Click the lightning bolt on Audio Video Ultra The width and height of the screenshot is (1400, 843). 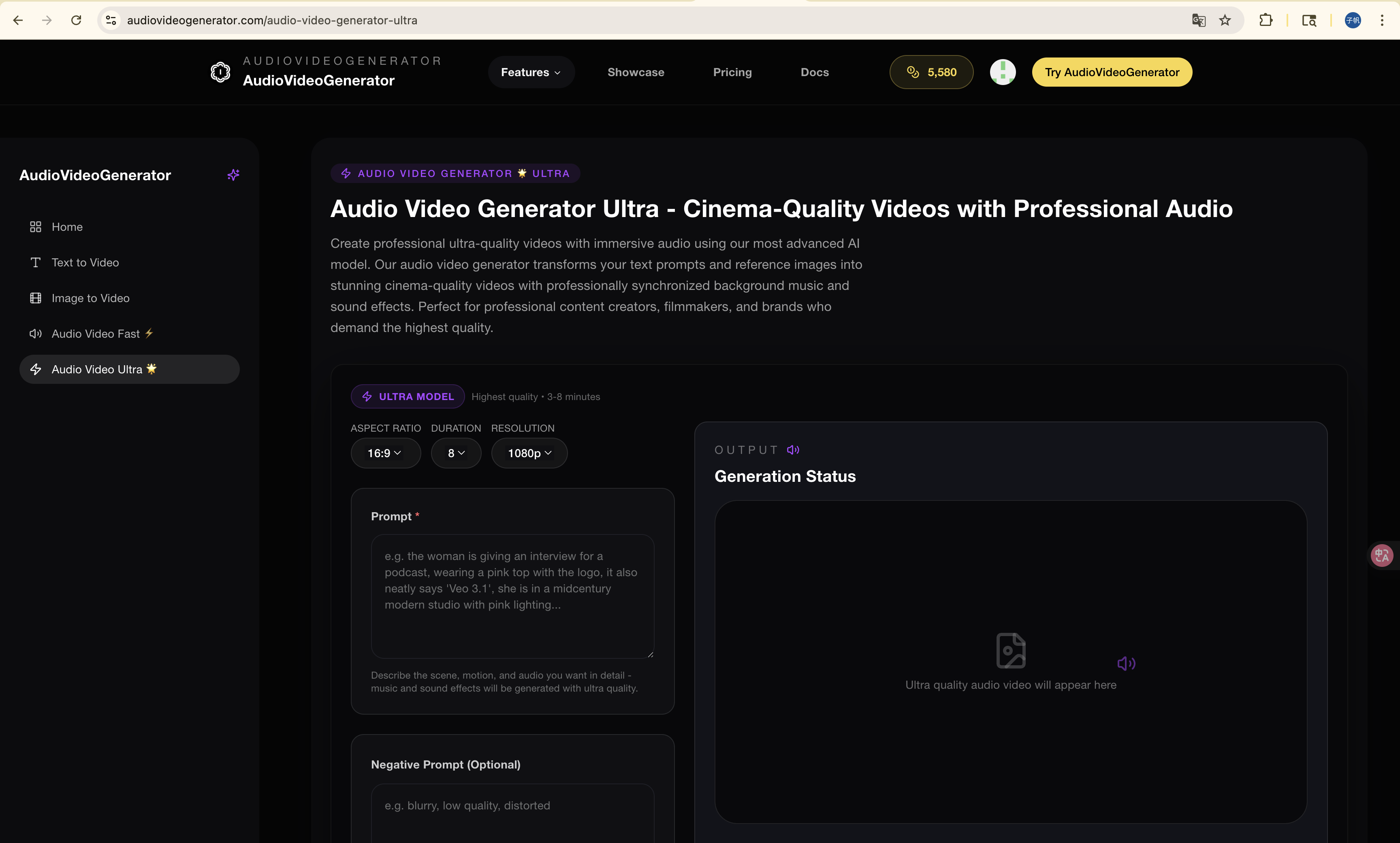point(36,369)
